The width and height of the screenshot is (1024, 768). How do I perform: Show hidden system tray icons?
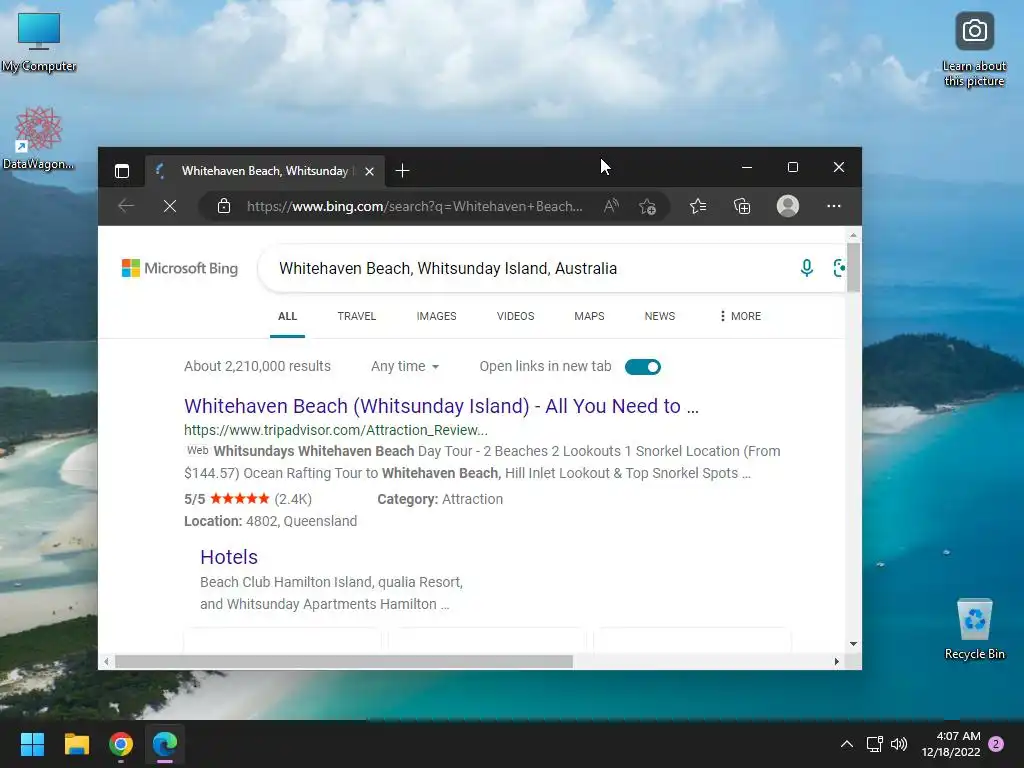pos(846,744)
